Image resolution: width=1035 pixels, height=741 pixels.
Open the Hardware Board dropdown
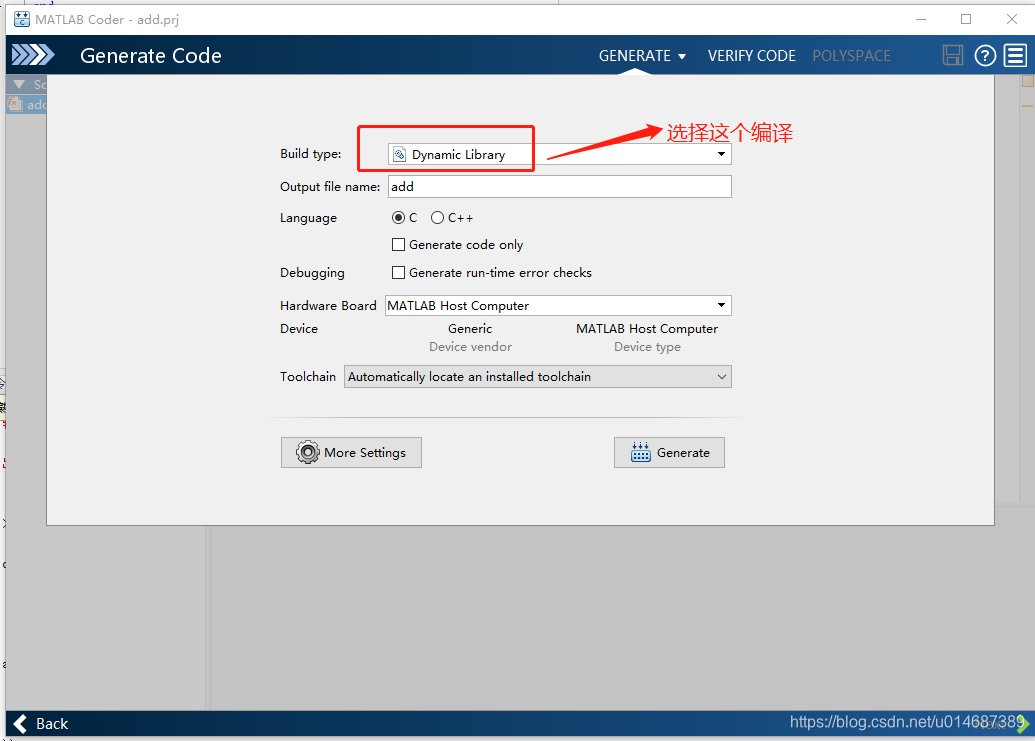pyautogui.click(x=721, y=306)
